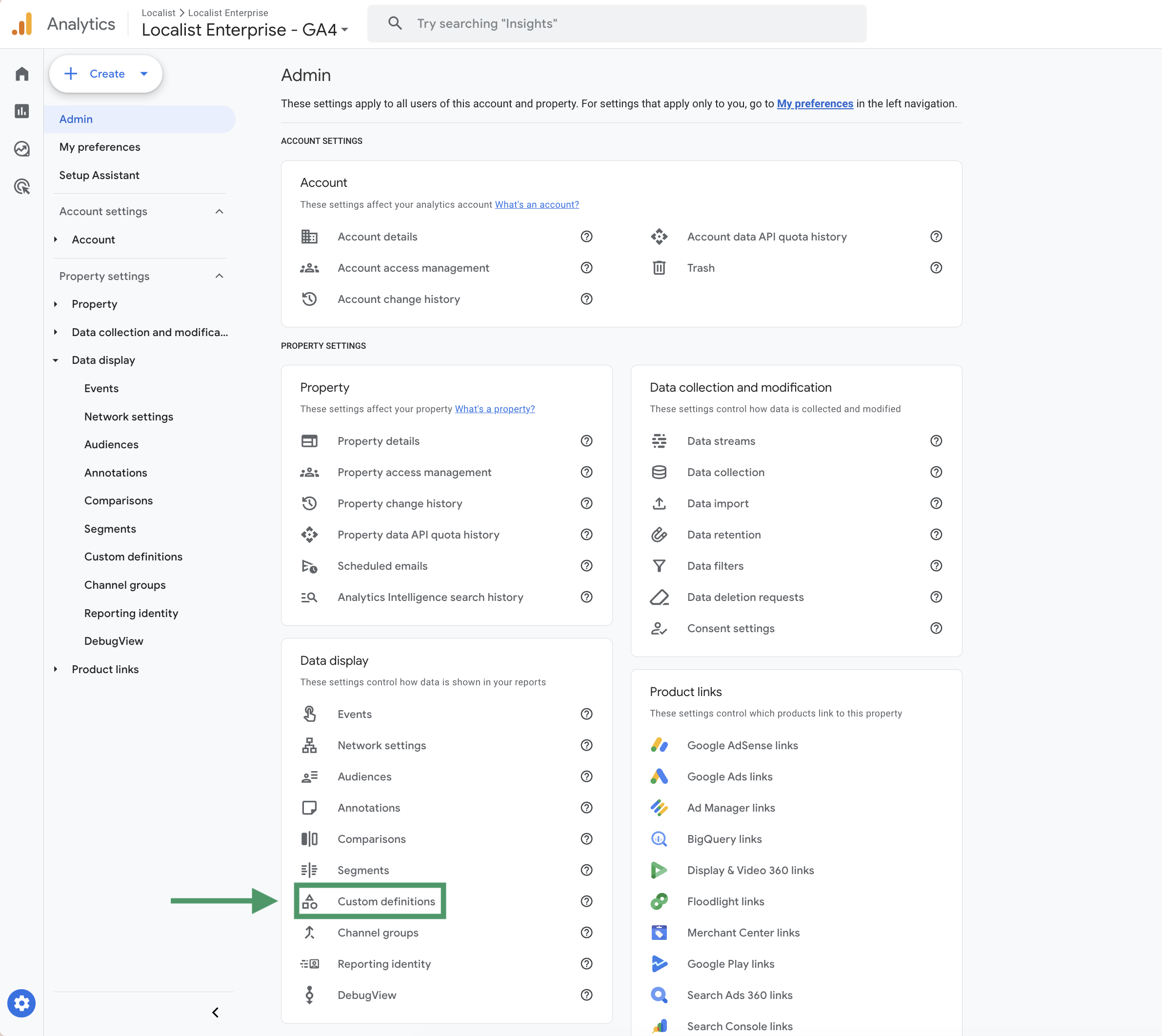Select My preferences in the sidebar

[100, 147]
